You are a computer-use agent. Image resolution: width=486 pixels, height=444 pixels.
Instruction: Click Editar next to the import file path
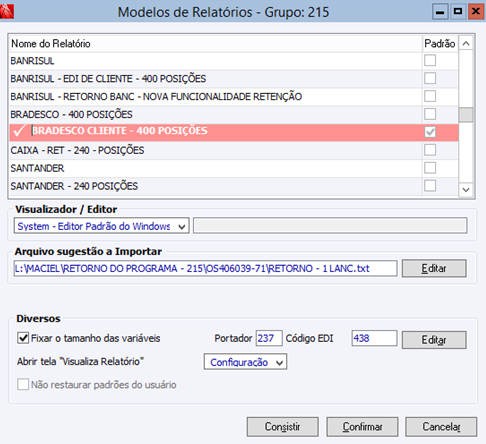[x=434, y=268]
